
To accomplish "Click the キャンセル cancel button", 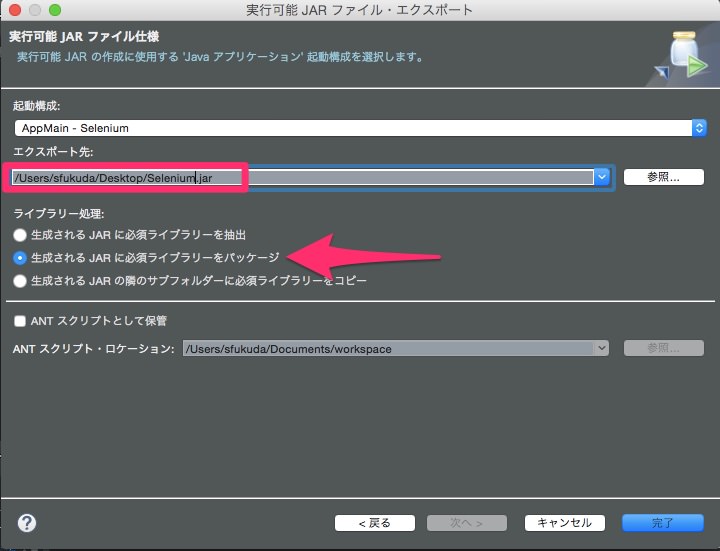I will (x=565, y=523).
